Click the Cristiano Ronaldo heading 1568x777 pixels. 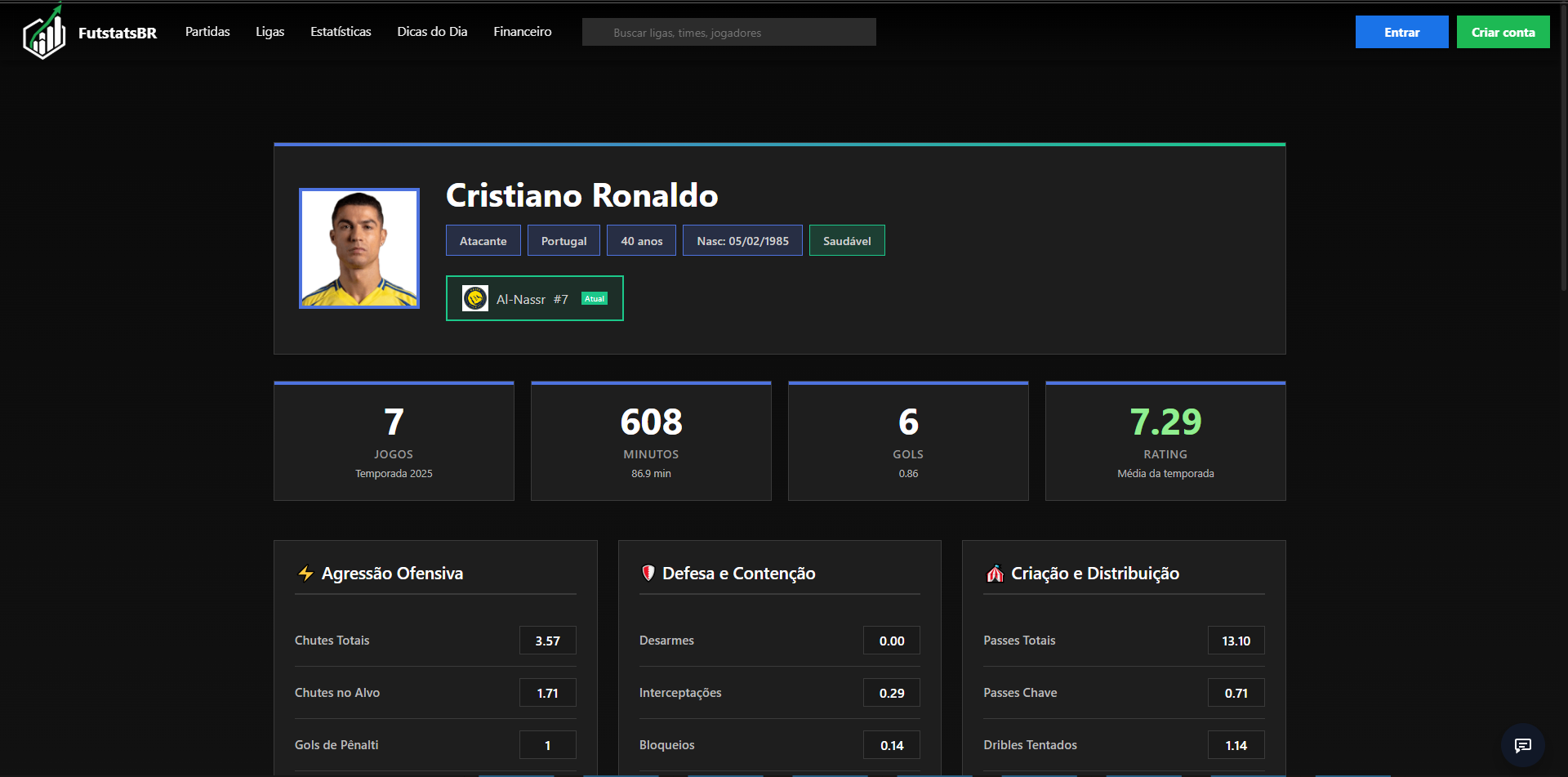point(582,195)
